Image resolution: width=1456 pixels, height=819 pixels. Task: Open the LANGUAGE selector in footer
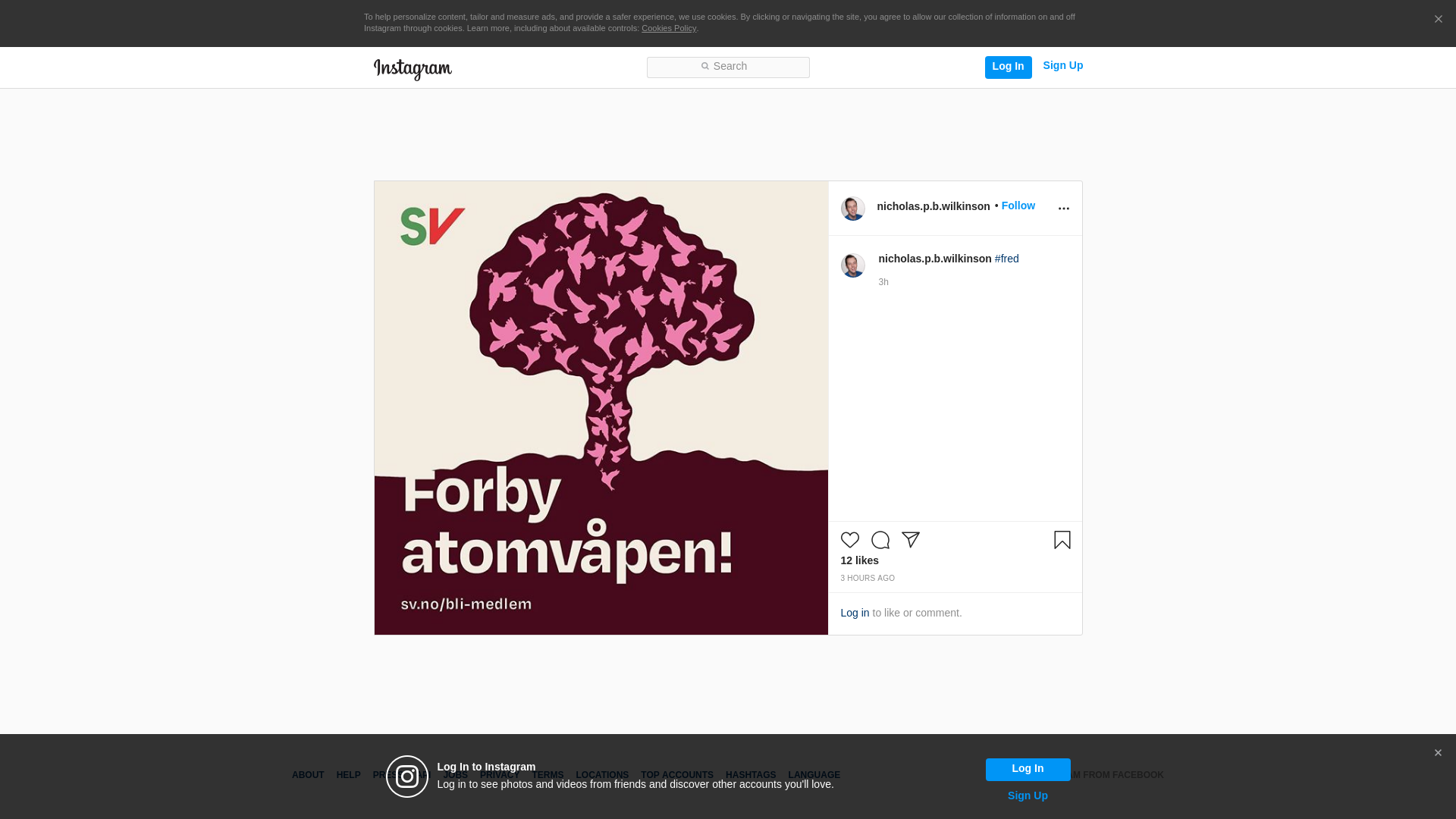pyautogui.click(x=814, y=775)
